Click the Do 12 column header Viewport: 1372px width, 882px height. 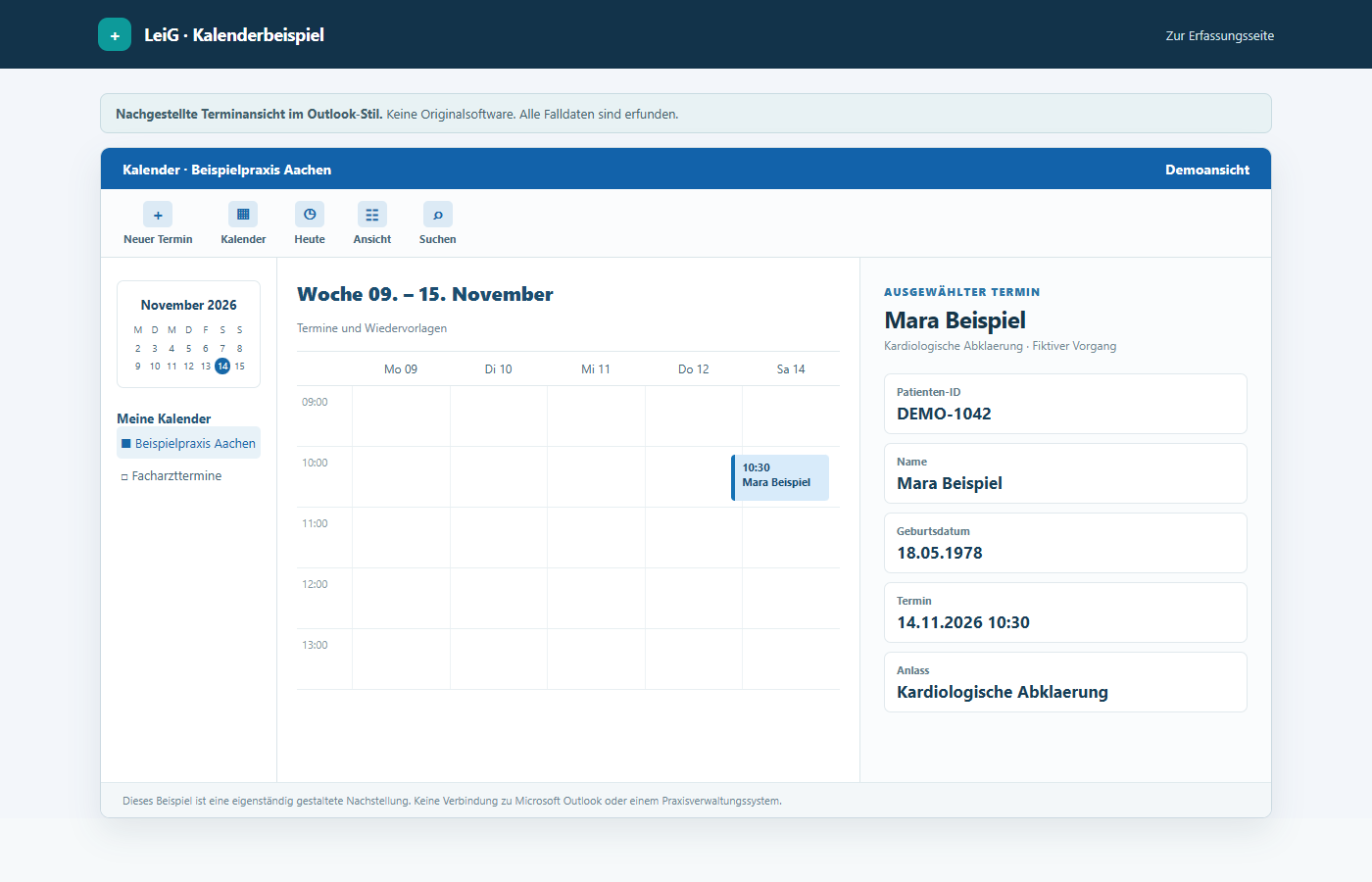[694, 369]
